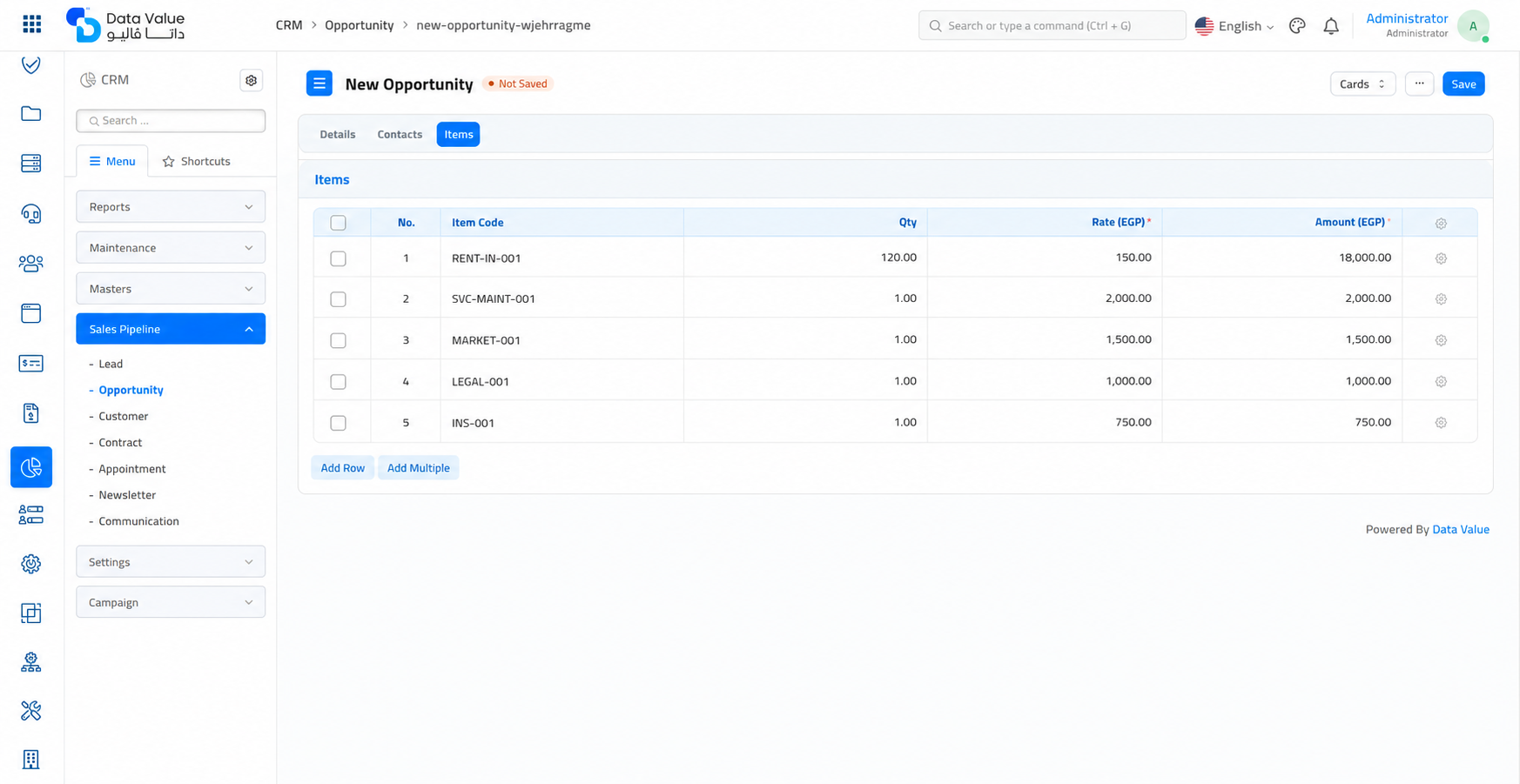Click the Save button
1520x784 pixels.
pos(1463,84)
